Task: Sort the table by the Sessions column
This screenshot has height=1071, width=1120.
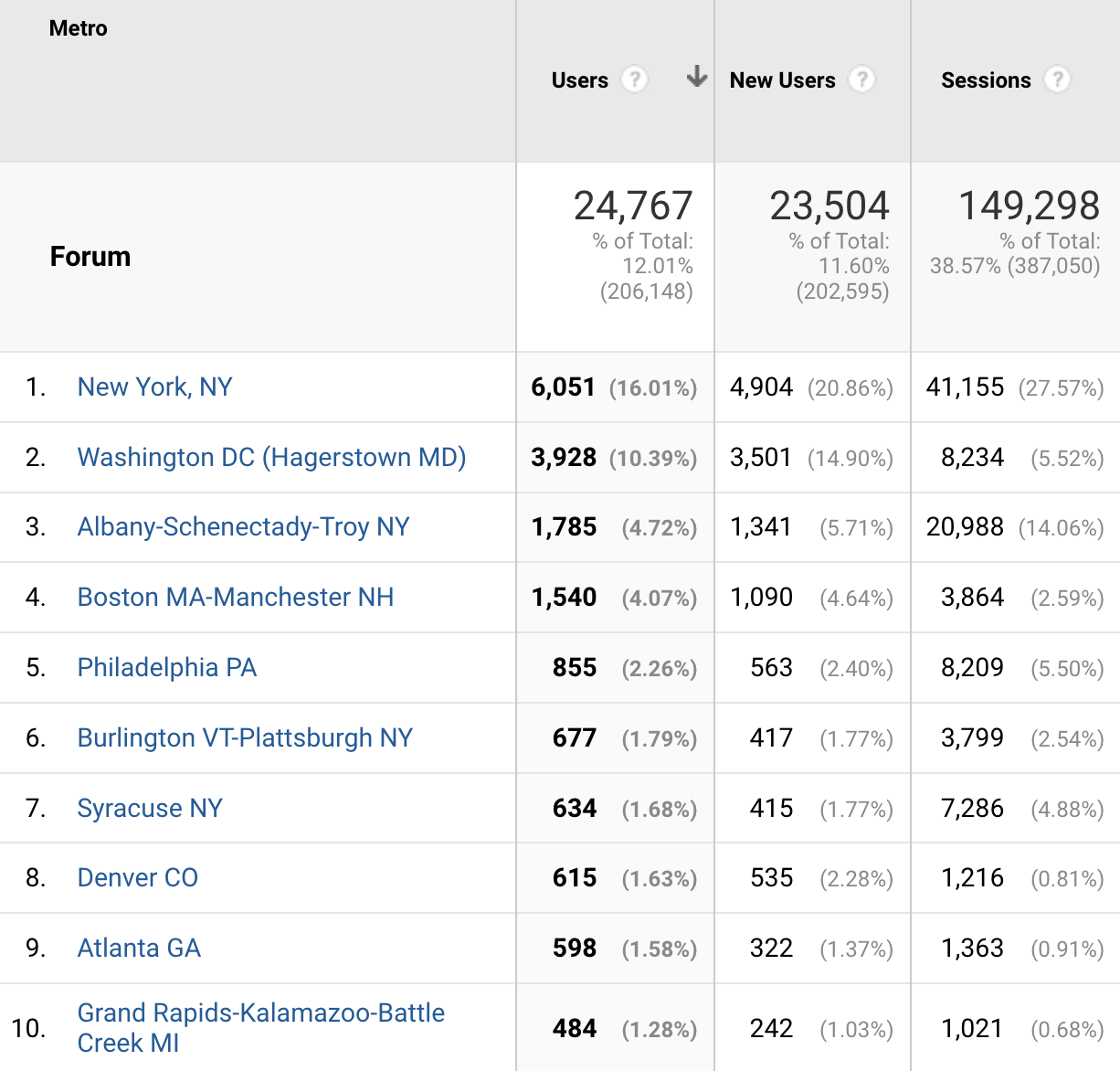Action: 987,80
